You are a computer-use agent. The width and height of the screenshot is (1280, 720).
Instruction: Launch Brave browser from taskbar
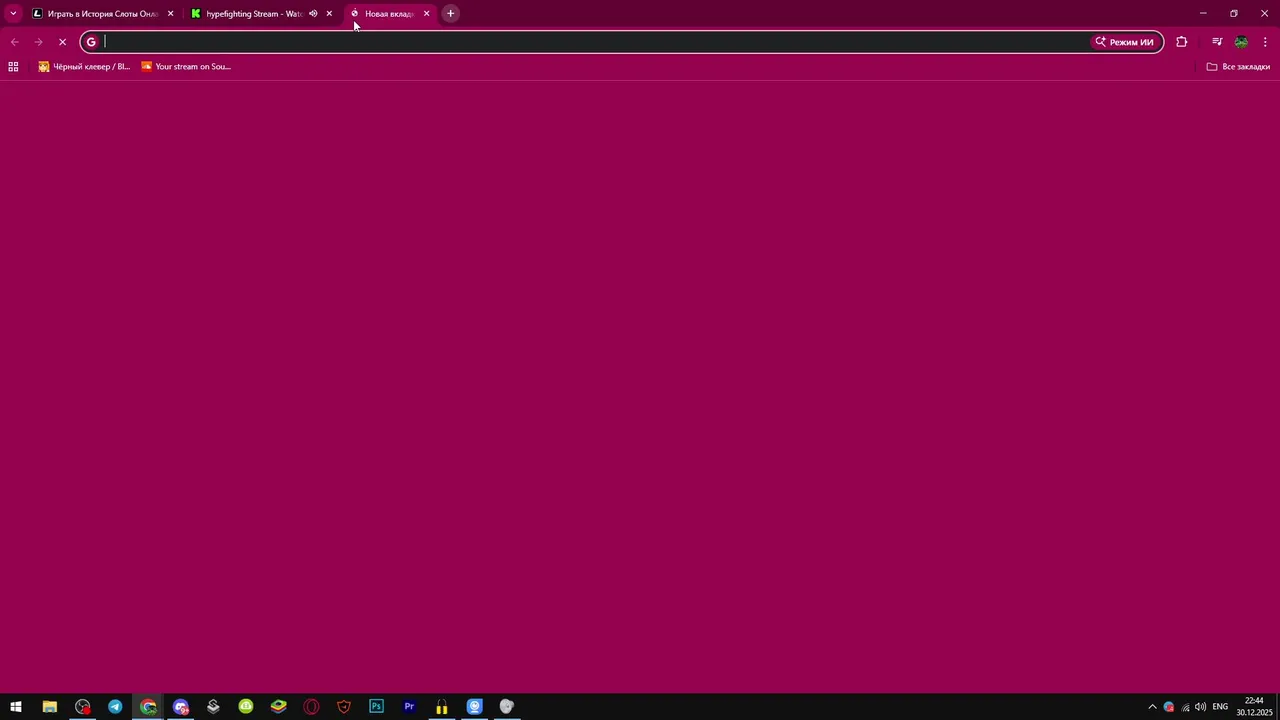344,707
